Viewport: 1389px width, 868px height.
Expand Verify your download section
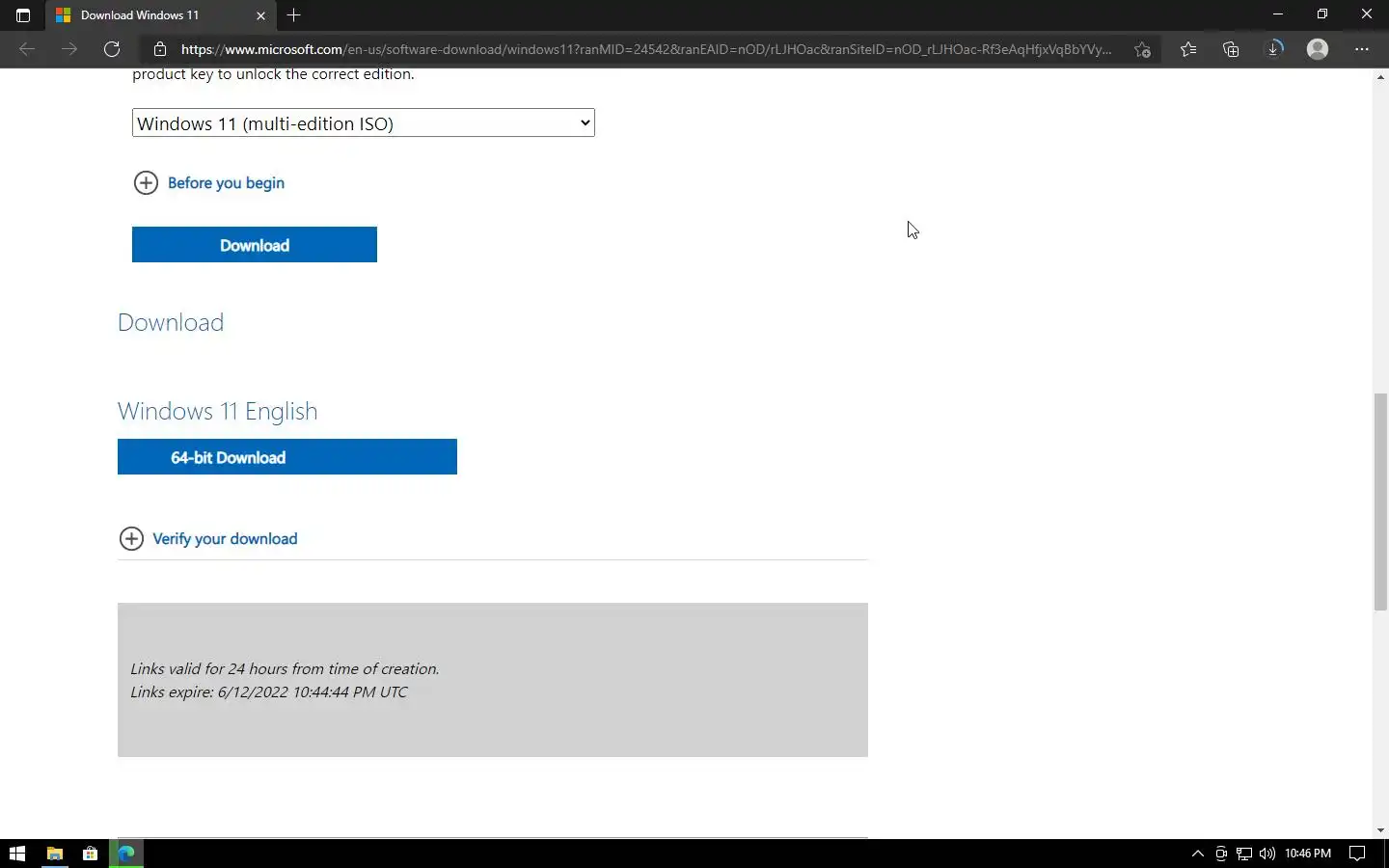click(208, 538)
